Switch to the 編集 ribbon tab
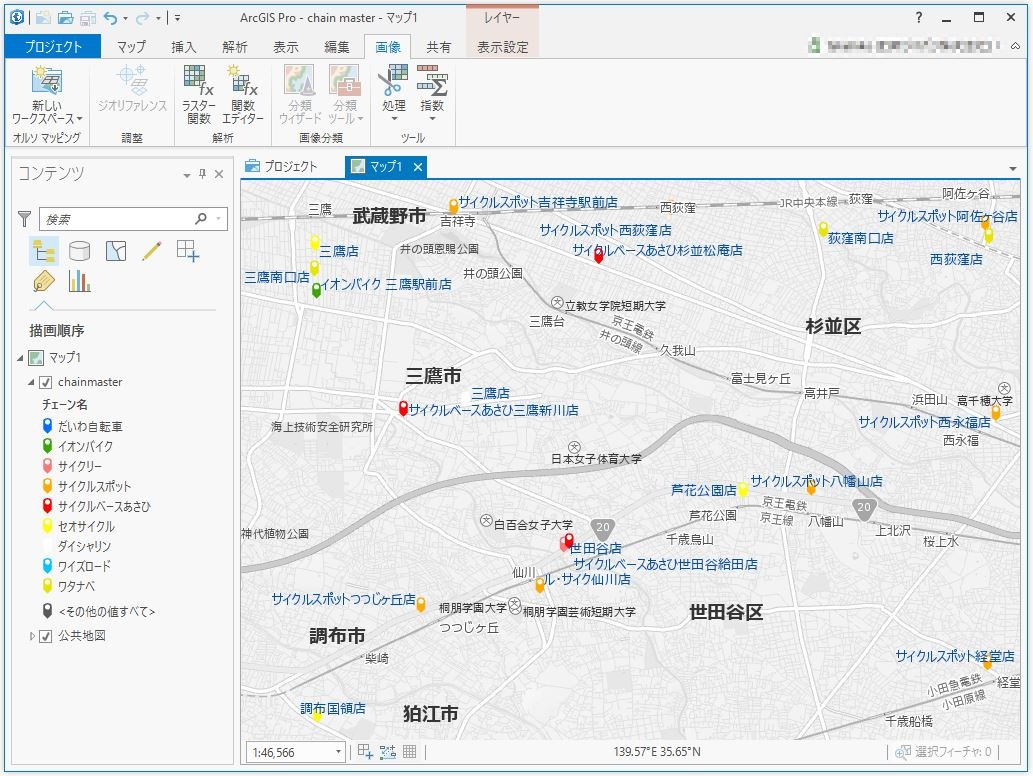The image size is (1033, 776). (x=337, y=47)
